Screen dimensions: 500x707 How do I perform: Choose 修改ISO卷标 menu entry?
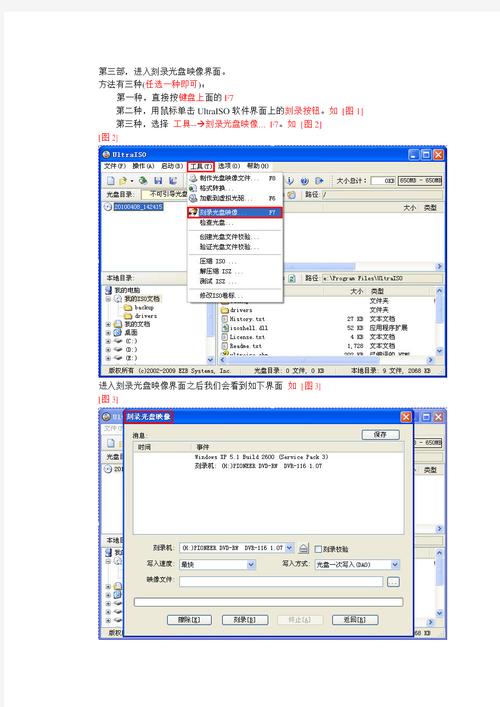pos(235,296)
